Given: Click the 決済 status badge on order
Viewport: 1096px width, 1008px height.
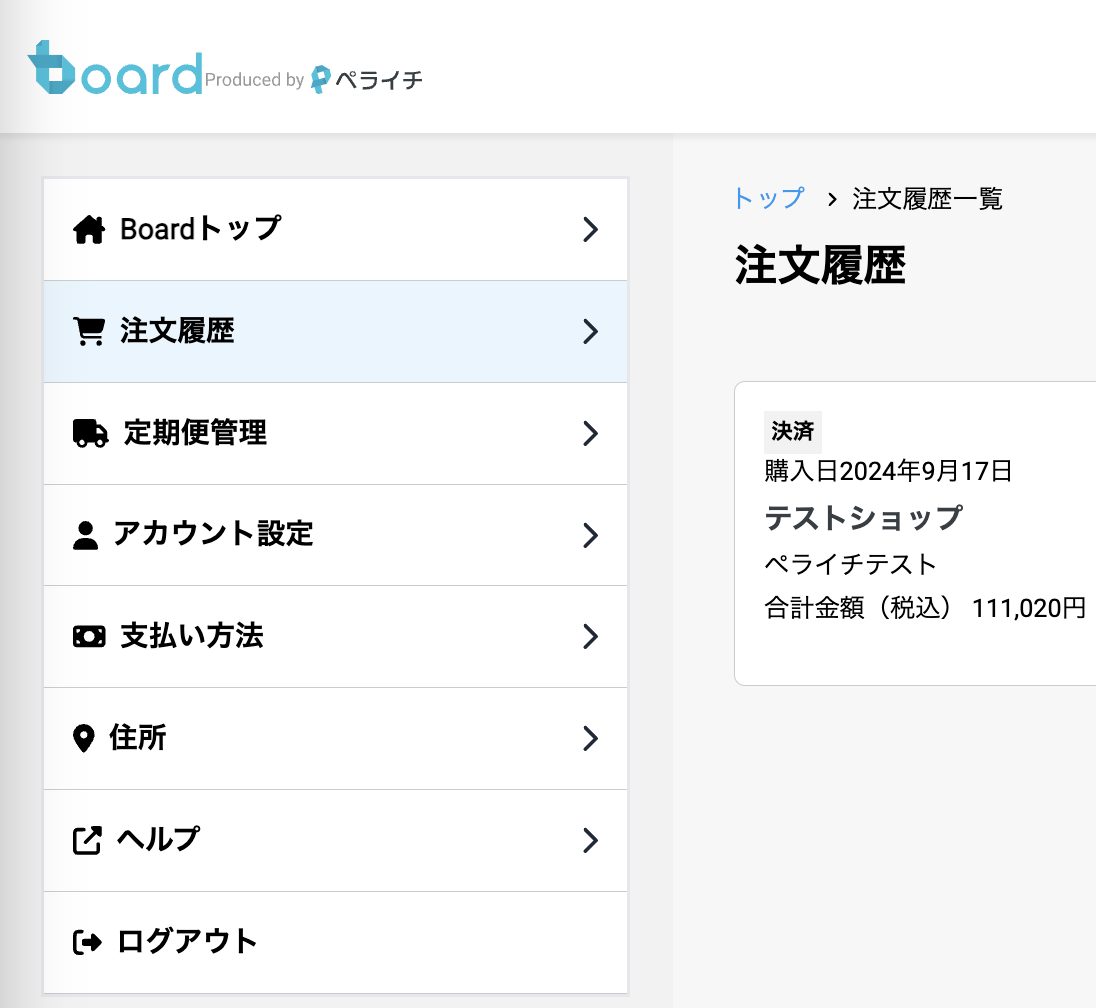Looking at the screenshot, I should click(792, 432).
